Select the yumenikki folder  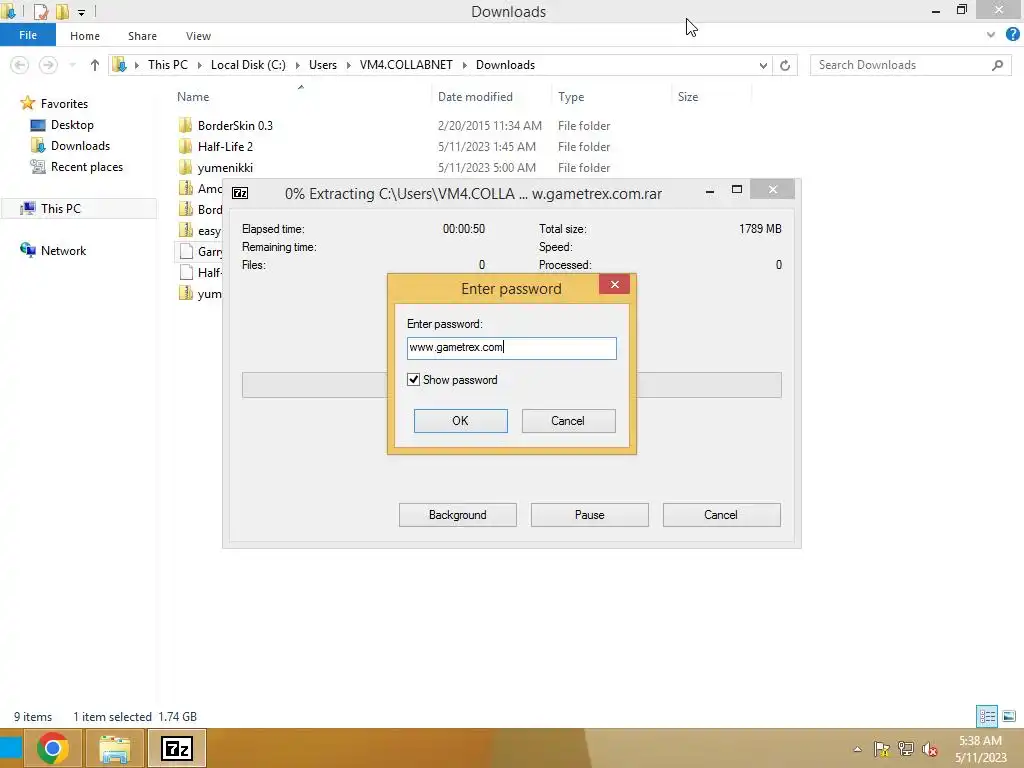[225, 168]
